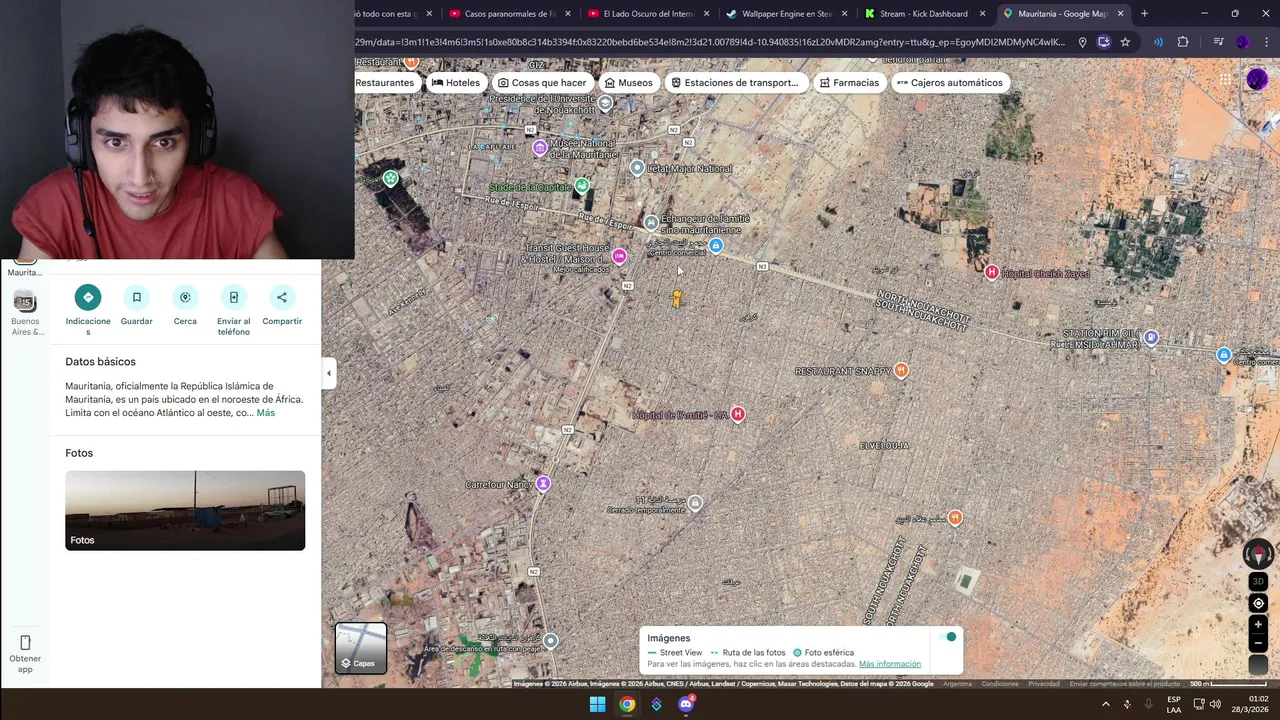Open the Google apps grid icon

1225,80
